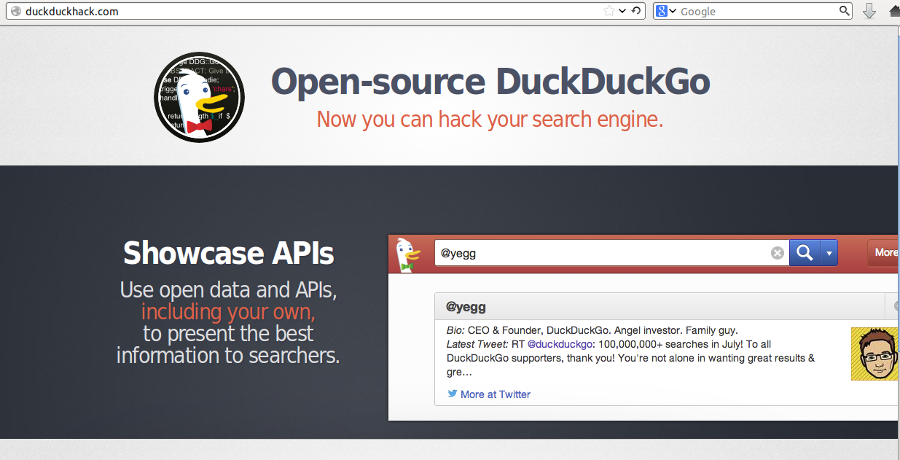This screenshot has height=460, width=900.
Task: Click the browser search magnifier icon
Action: tap(844, 11)
